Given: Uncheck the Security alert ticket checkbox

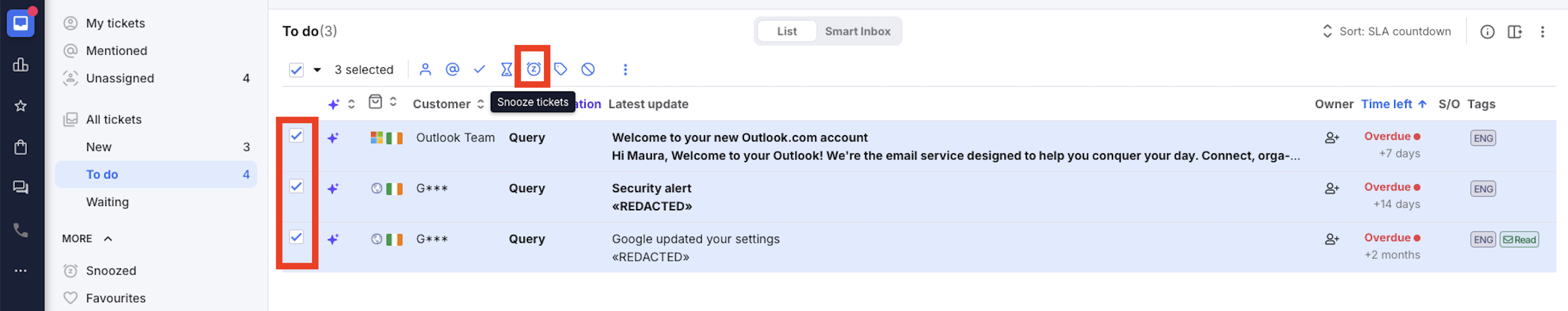Looking at the screenshot, I should [296, 187].
